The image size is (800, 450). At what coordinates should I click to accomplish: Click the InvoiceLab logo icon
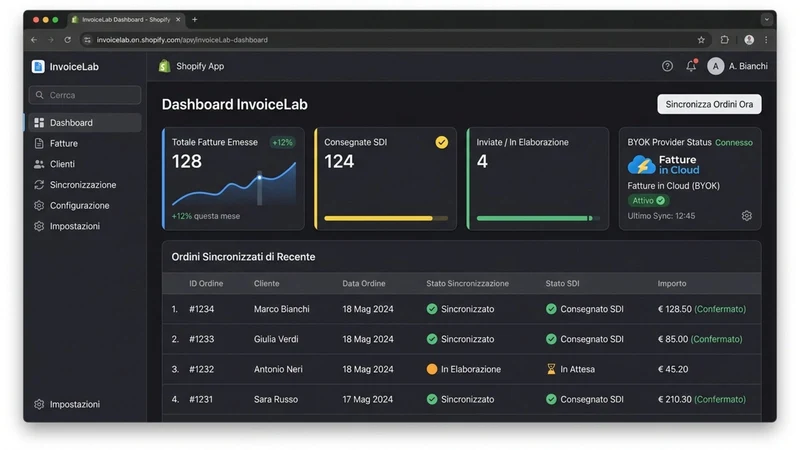pos(38,67)
